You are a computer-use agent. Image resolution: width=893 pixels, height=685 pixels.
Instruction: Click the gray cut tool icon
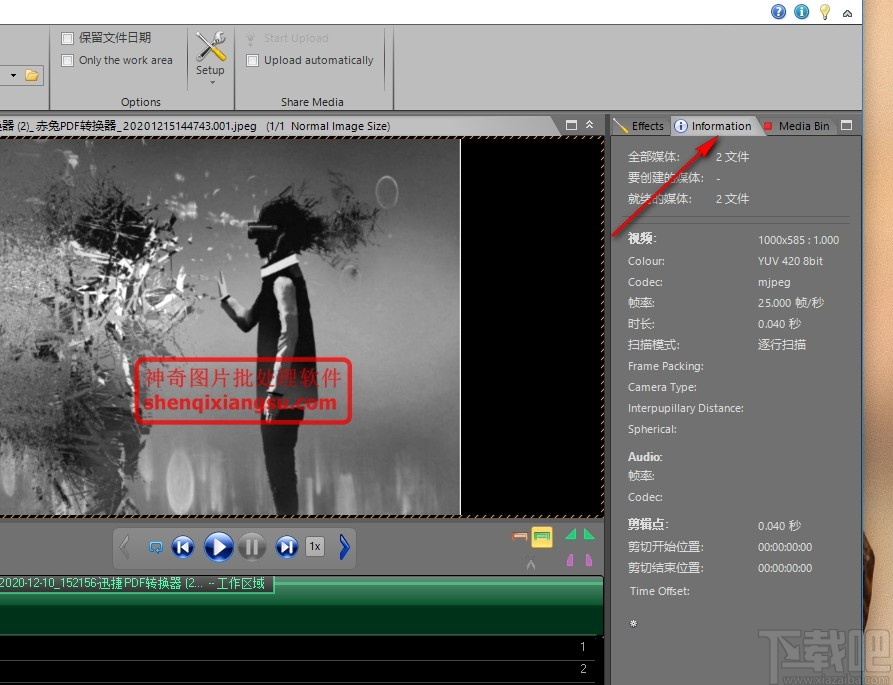tap(531, 563)
